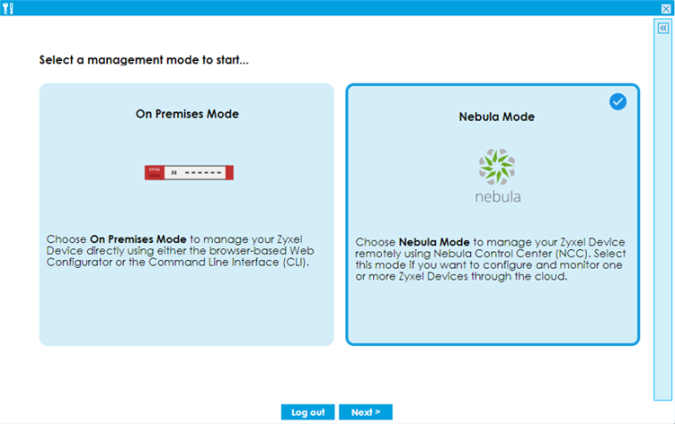The image size is (675, 424).
Task: Click "Select a management mode to start" title
Action: tap(144, 60)
